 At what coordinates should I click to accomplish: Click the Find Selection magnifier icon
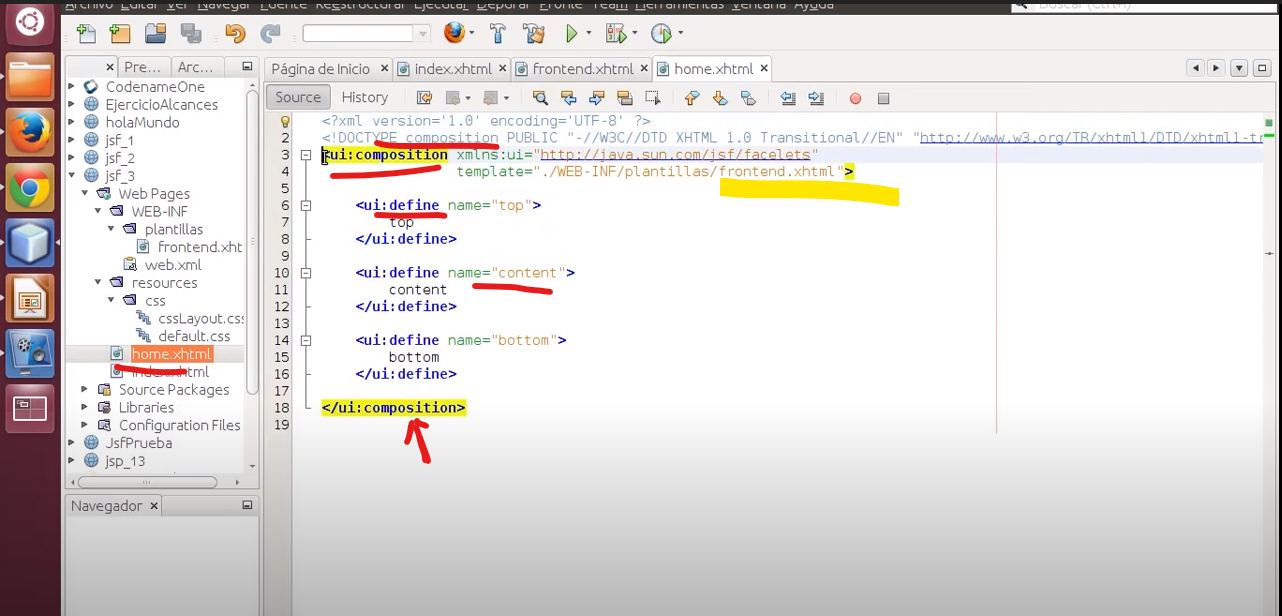tap(540, 98)
